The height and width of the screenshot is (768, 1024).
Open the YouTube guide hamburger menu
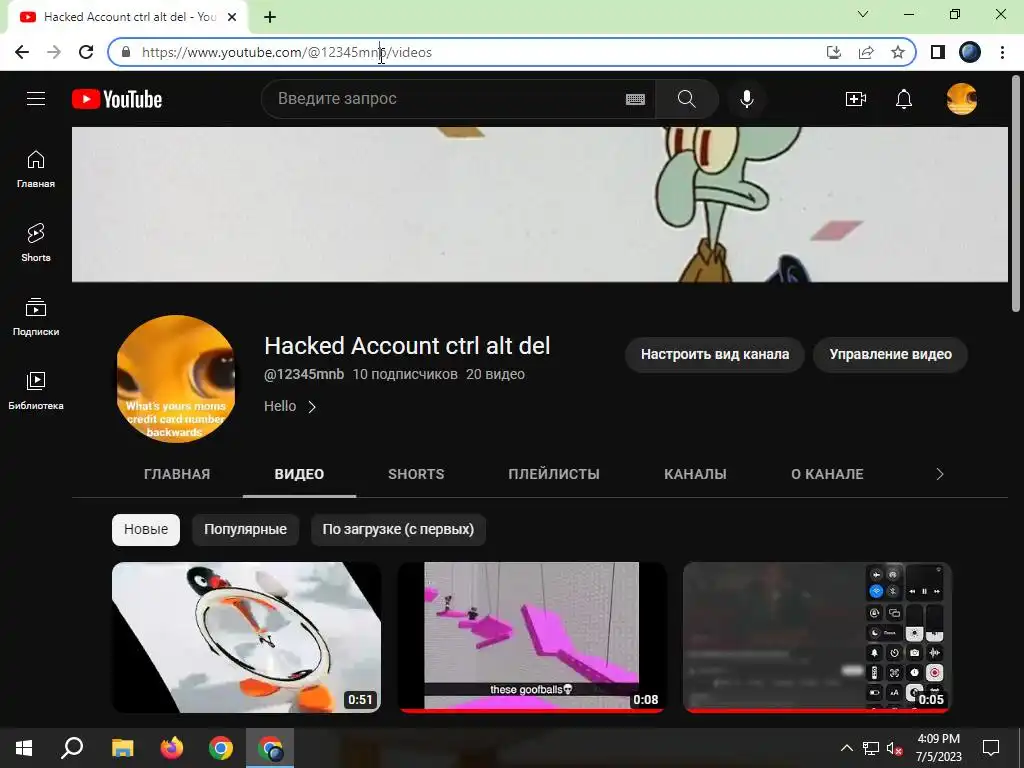click(x=36, y=99)
